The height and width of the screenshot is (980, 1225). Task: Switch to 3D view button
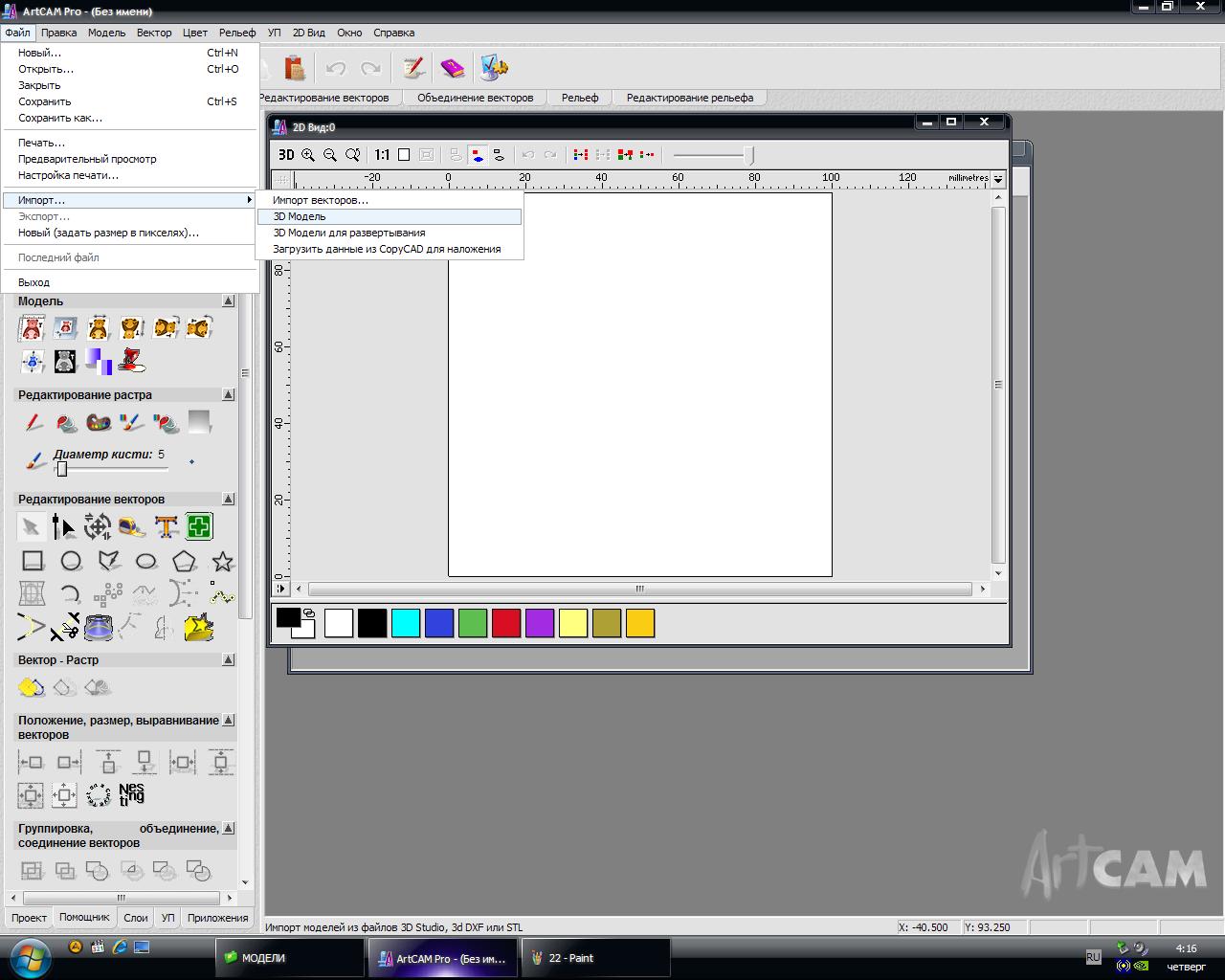coord(285,155)
